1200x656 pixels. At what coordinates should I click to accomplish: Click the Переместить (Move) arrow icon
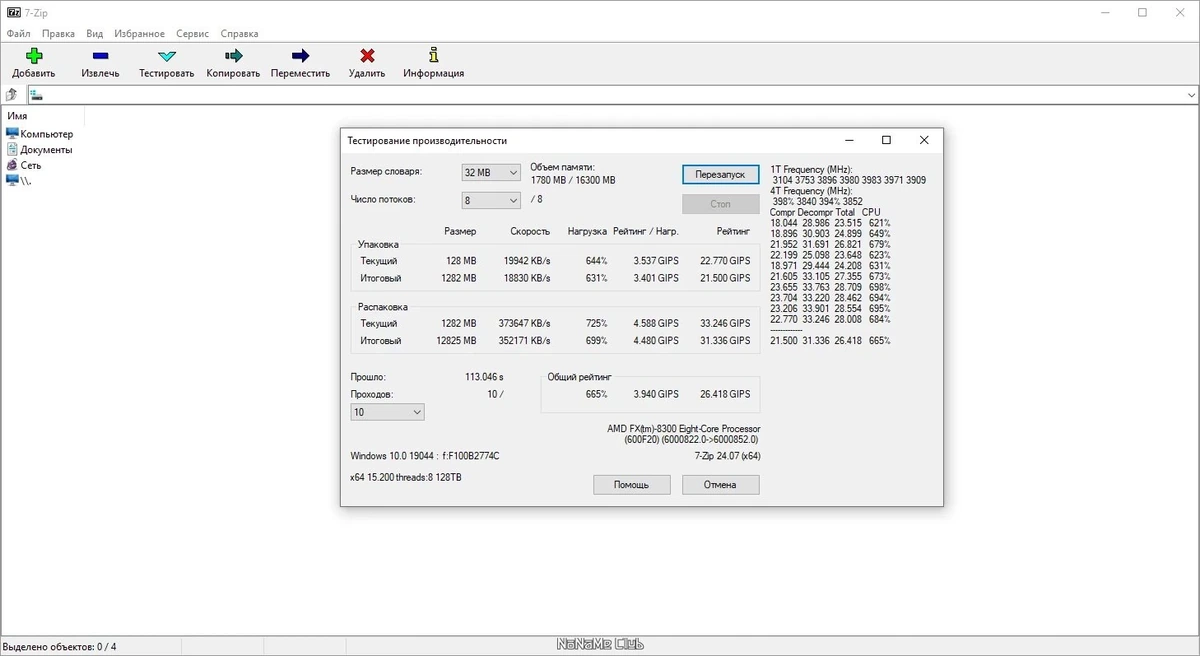[x=300, y=56]
